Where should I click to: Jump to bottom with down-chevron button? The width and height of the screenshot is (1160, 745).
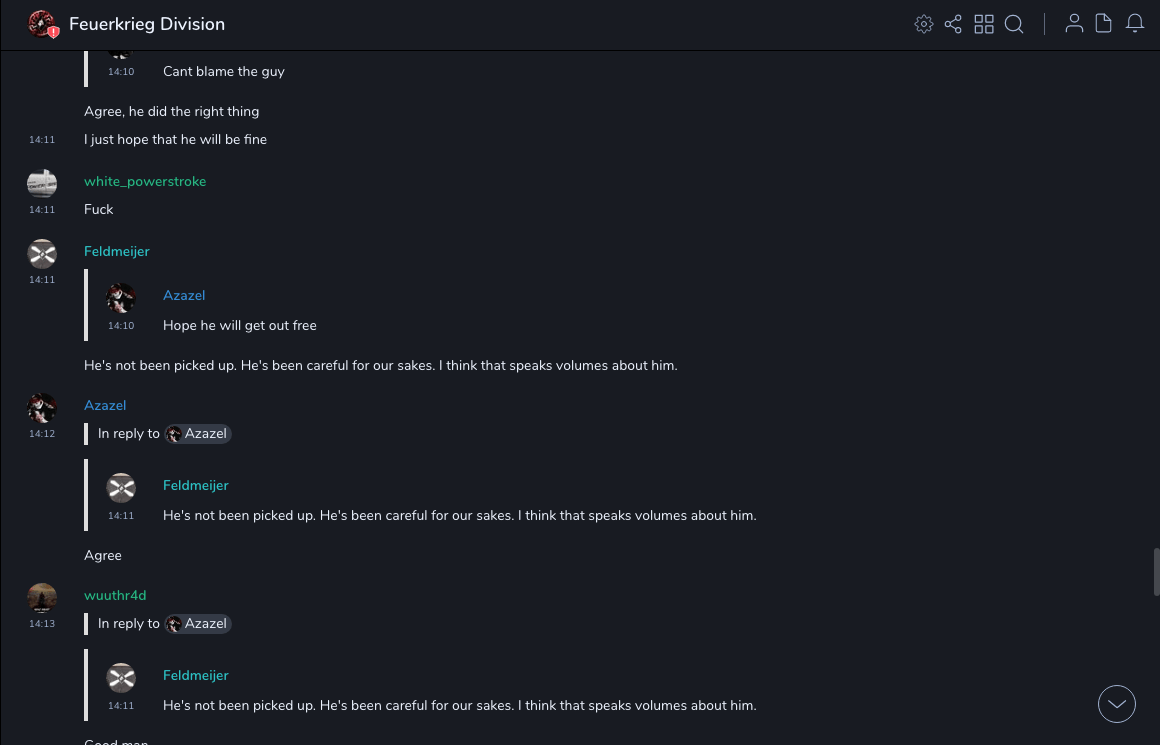click(x=1117, y=704)
